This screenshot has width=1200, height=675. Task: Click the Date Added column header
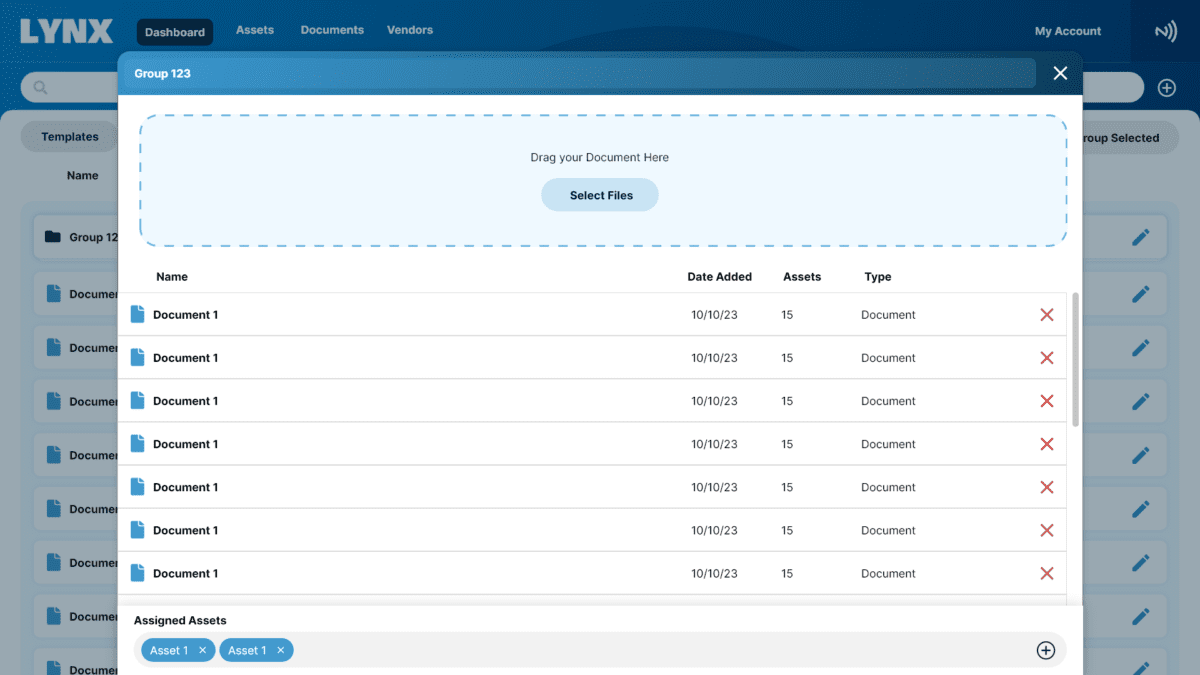(x=719, y=277)
